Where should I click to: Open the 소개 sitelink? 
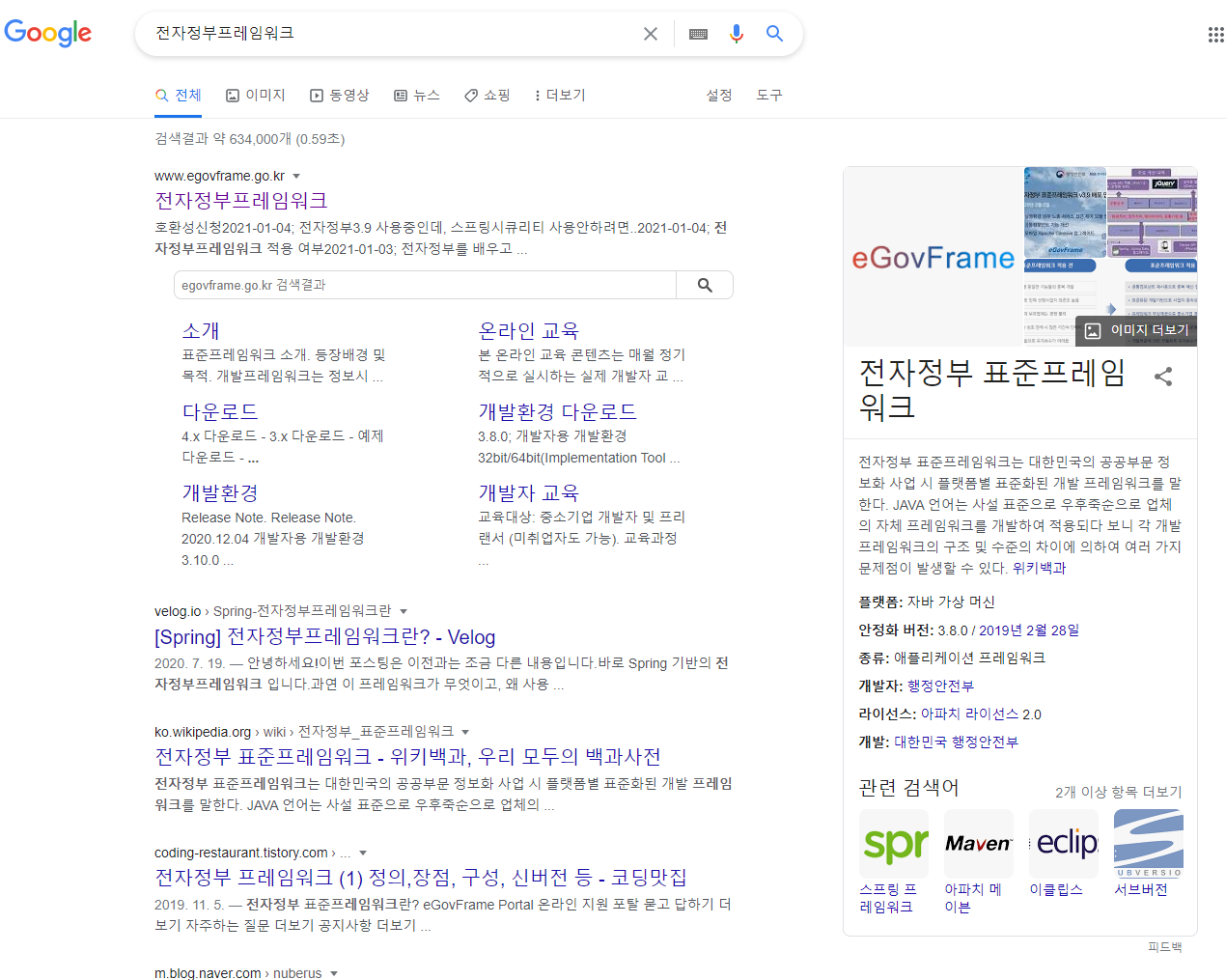201,331
